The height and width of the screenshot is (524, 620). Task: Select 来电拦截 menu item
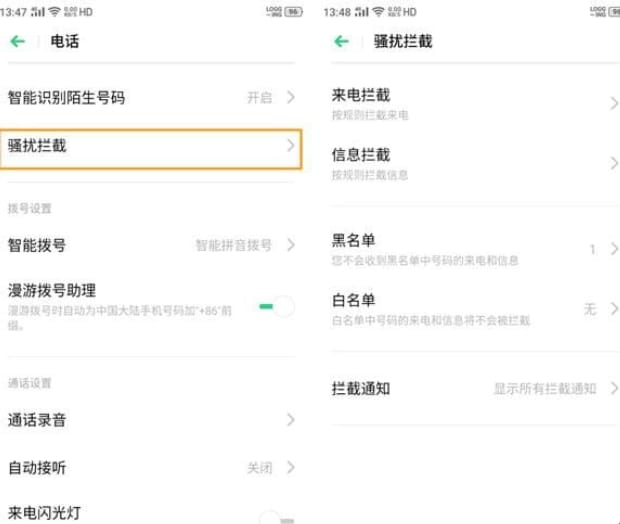click(x=470, y=103)
